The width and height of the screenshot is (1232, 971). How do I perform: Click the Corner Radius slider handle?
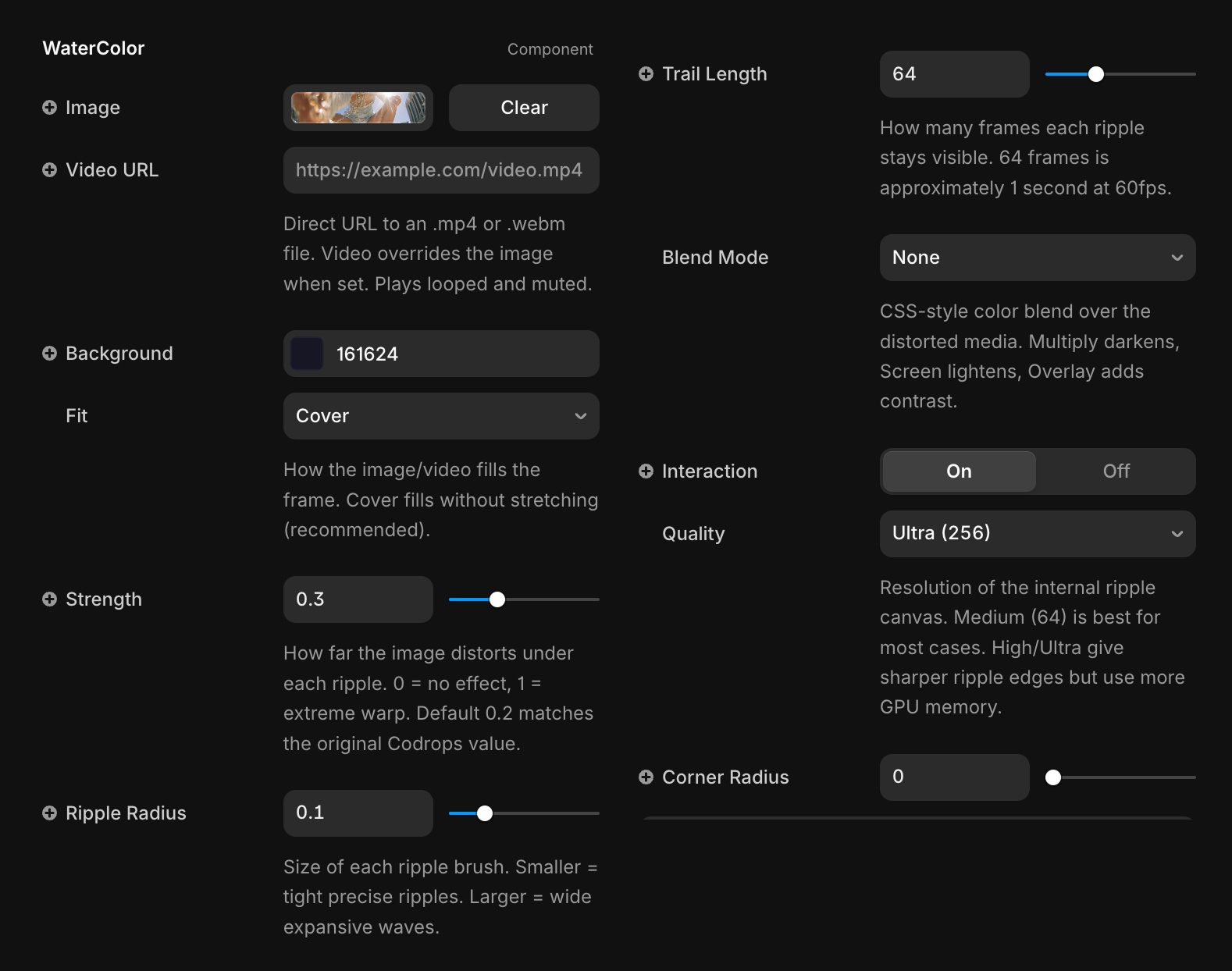[1053, 777]
